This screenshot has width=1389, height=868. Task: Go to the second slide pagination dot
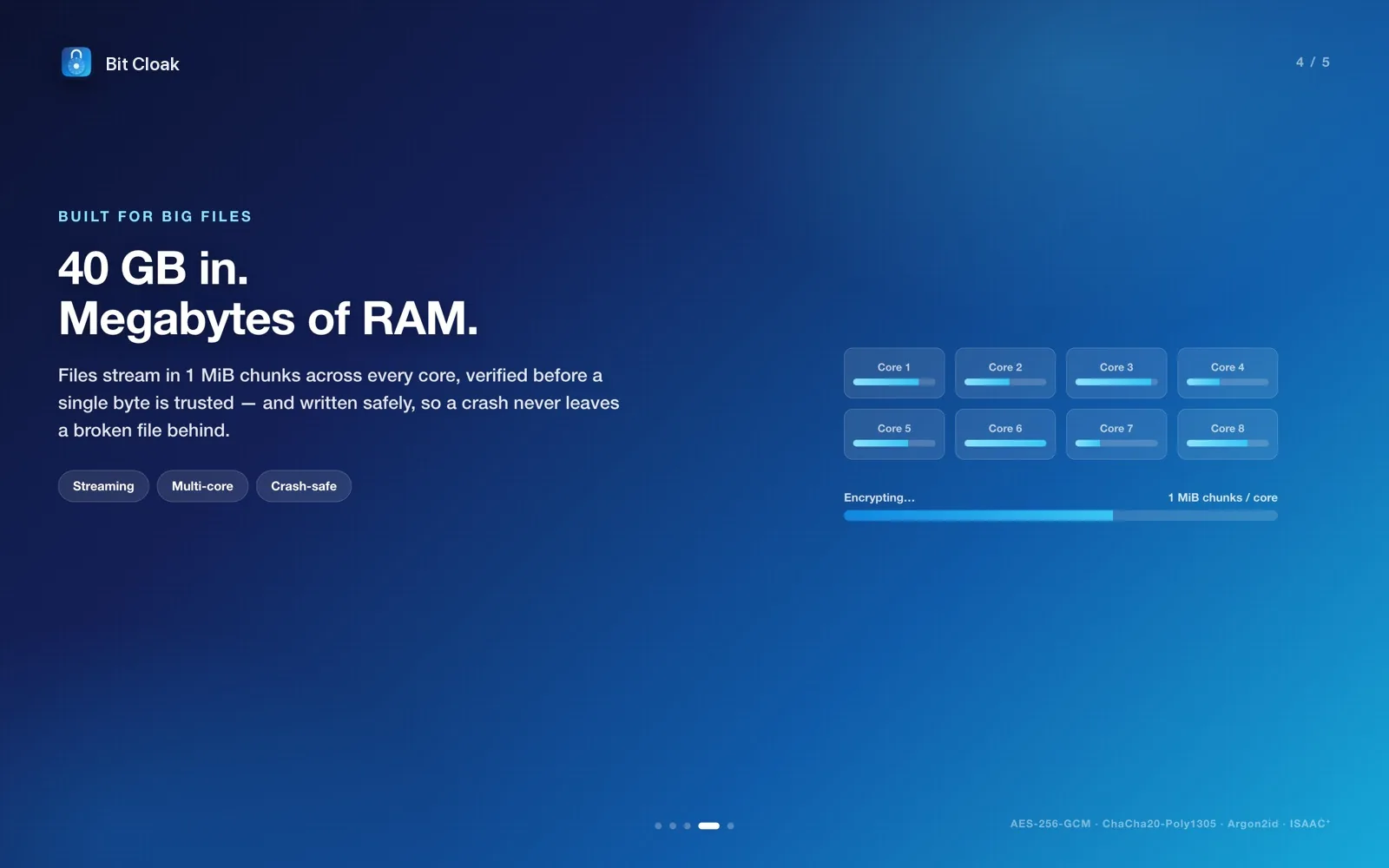click(x=673, y=825)
